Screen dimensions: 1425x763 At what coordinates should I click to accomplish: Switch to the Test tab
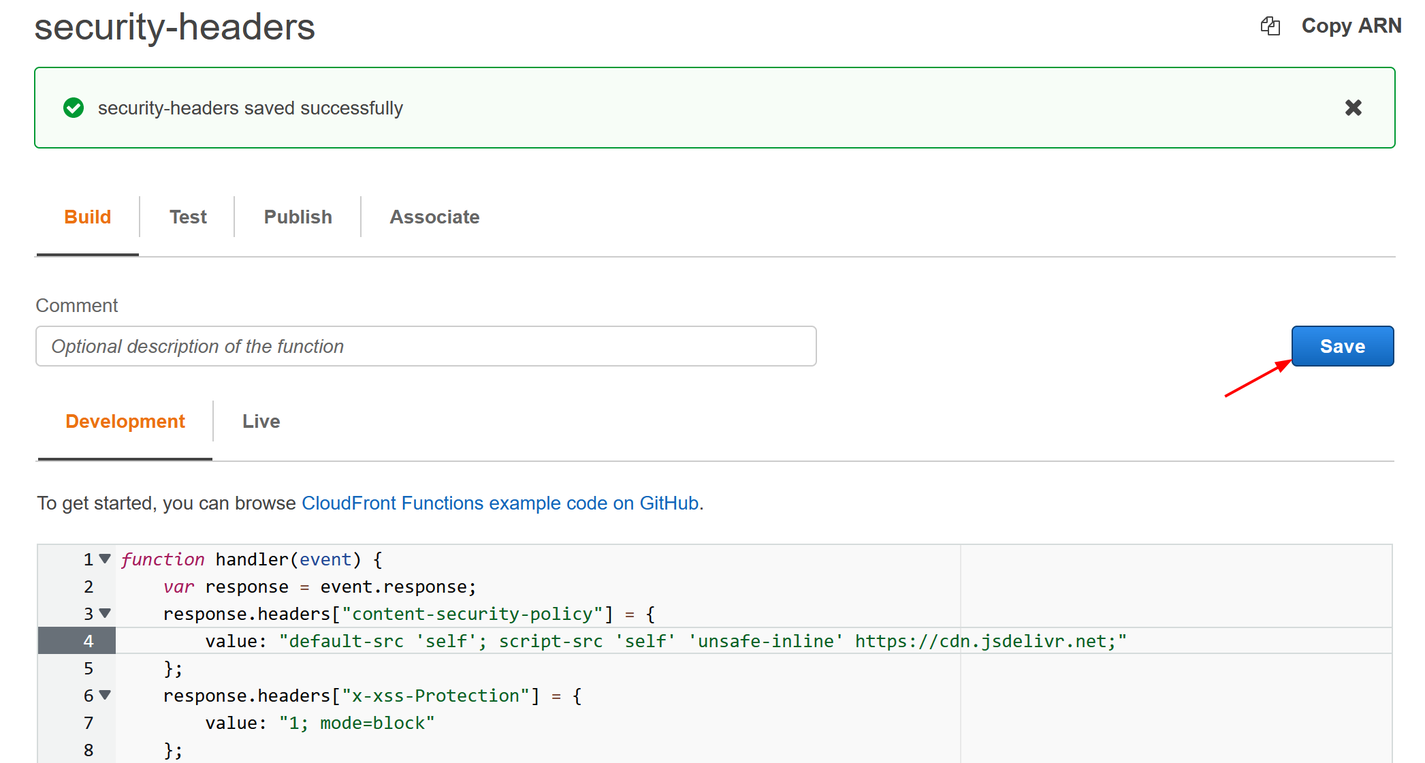pyautogui.click(x=187, y=216)
